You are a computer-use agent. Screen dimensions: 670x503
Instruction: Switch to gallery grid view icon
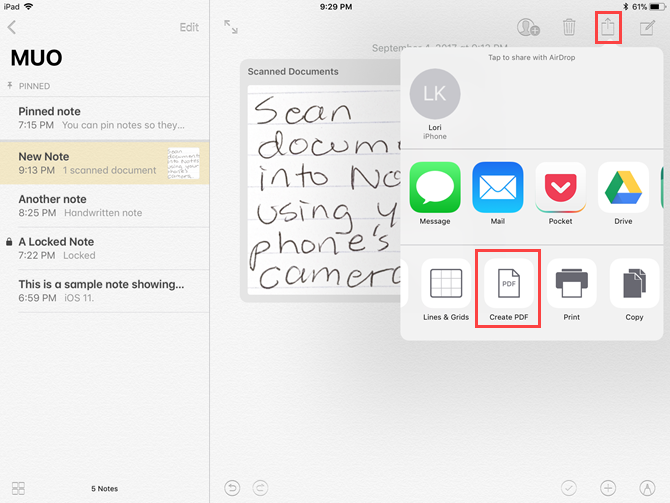18,488
